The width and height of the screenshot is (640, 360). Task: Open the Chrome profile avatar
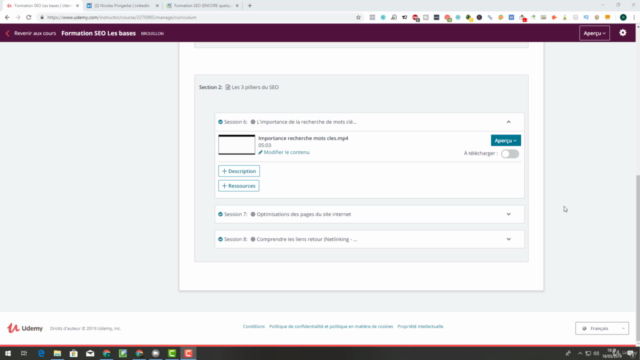click(x=623, y=18)
